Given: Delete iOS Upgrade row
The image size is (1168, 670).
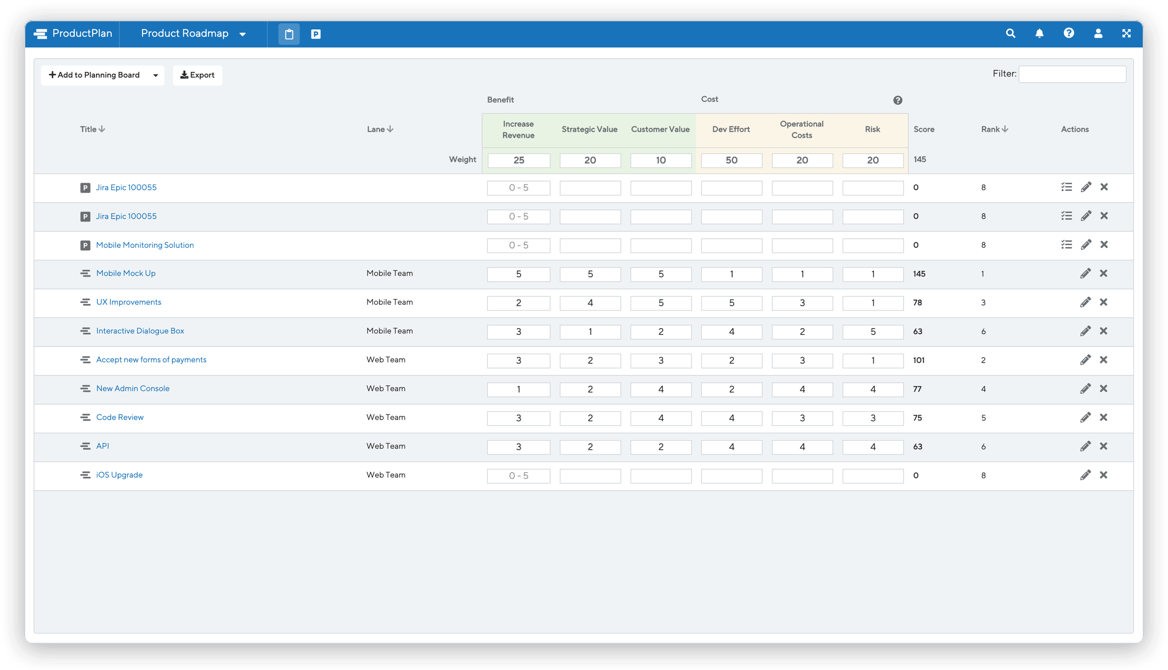Looking at the screenshot, I should 1104,475.
